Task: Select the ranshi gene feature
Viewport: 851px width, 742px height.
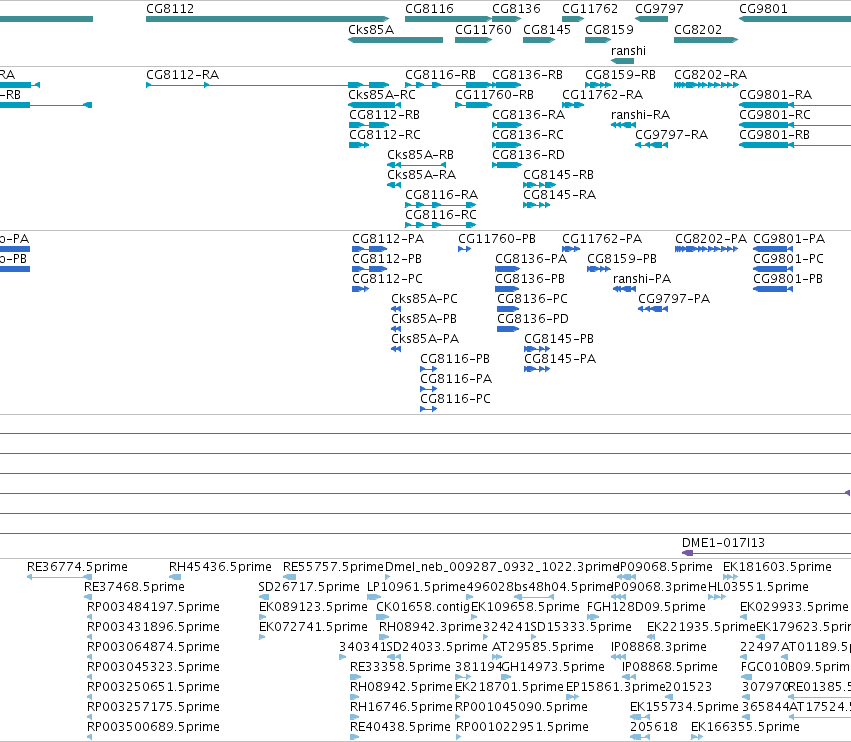Action: click(x=623, y=61)
